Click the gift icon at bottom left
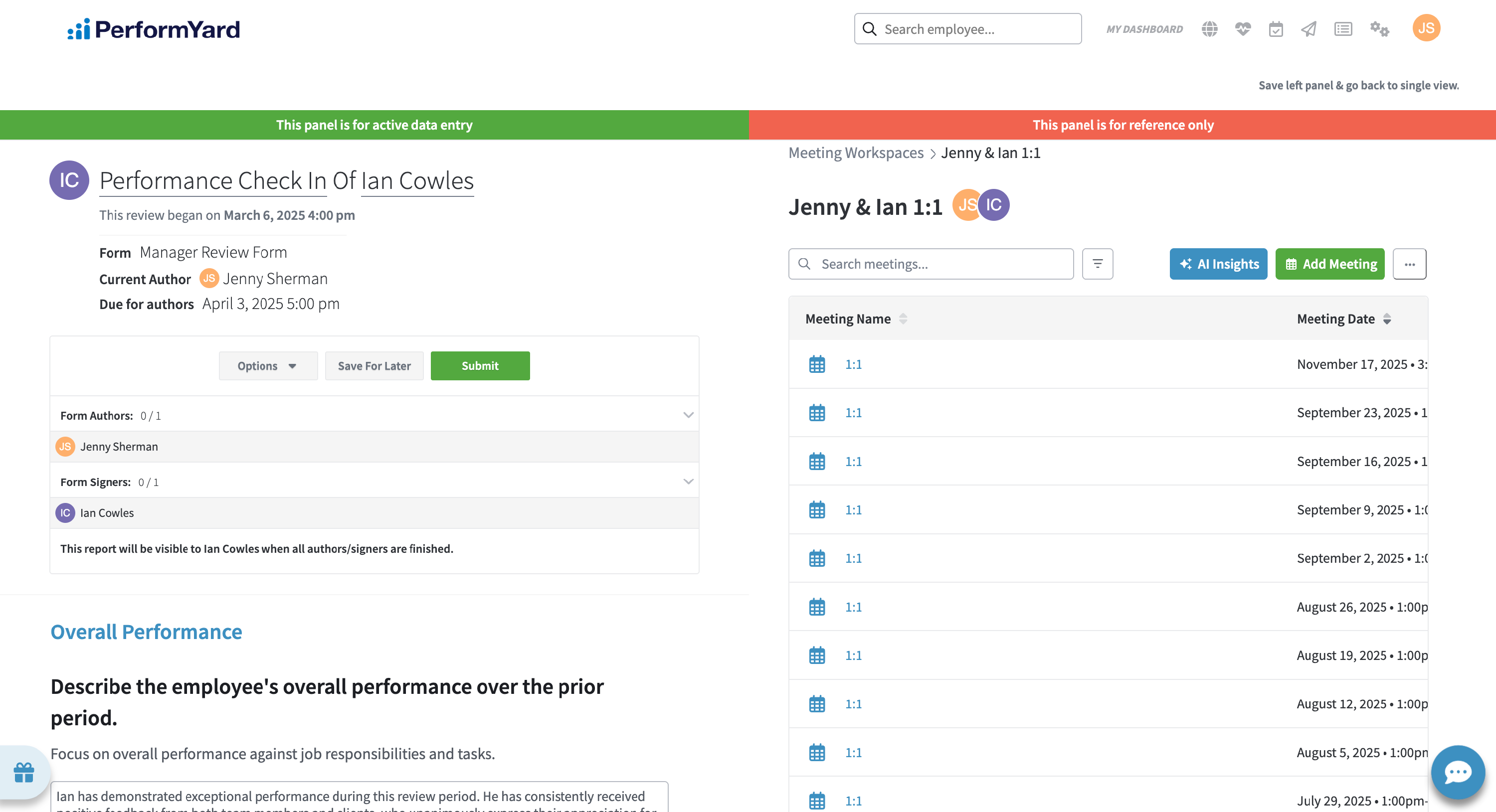The height and width of the screenshot is (812, 1496). click(x=24, y=772)
